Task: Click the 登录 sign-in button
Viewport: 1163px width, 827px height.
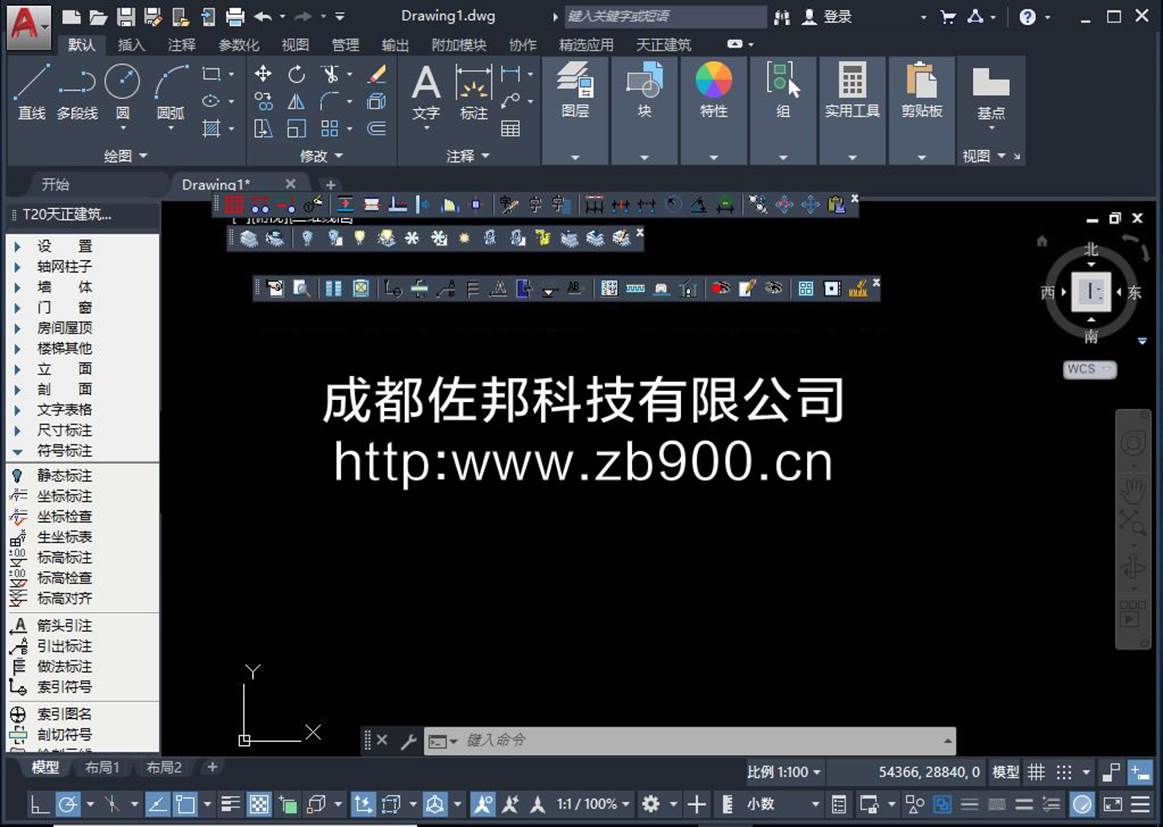Action: point(828,16)
